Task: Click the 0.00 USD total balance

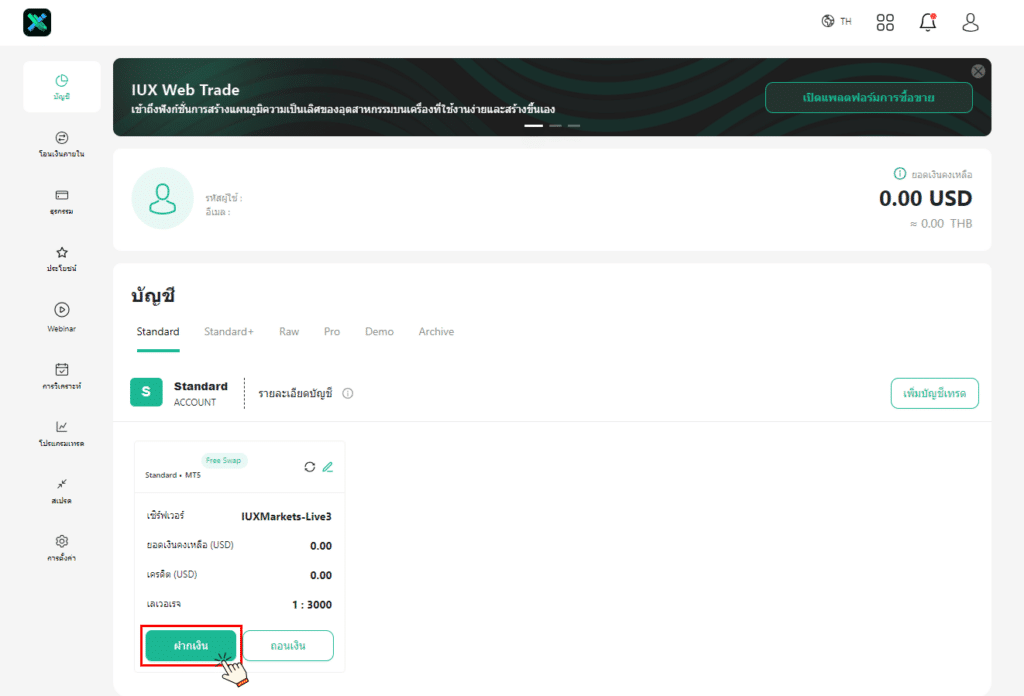Action: (x=925, y=198)
